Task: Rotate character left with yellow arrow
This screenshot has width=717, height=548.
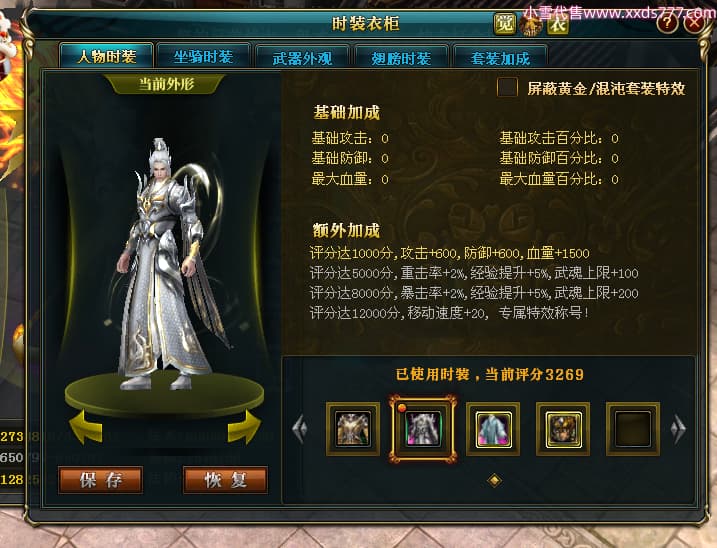Action: (x=86, y=427)
